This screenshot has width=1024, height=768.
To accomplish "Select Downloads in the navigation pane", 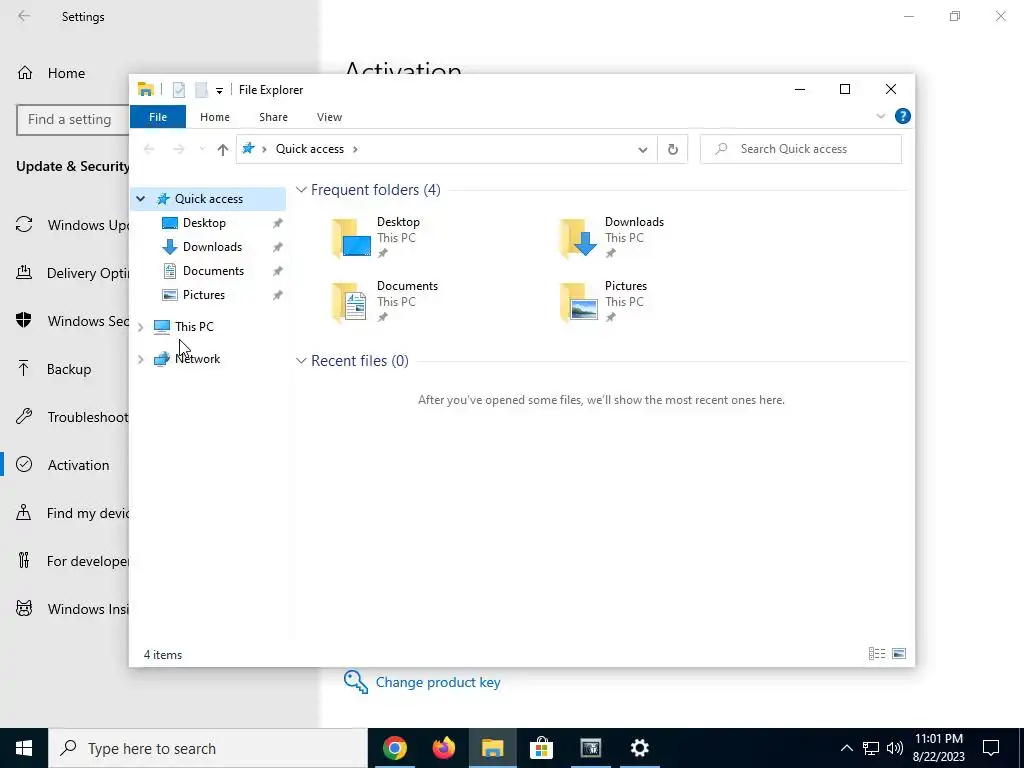I will (212, 247).
